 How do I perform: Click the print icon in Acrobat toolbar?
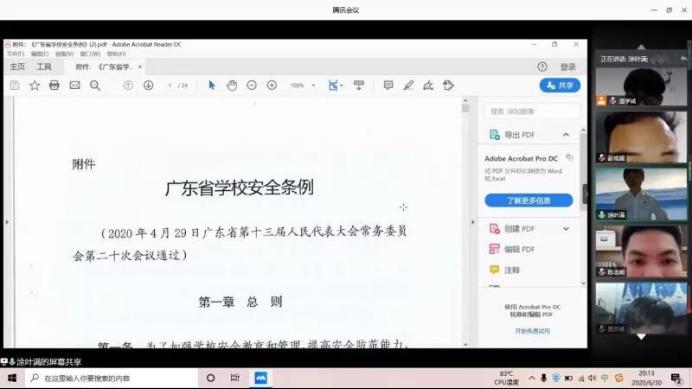pyautogui.click(x=54, y=85)
